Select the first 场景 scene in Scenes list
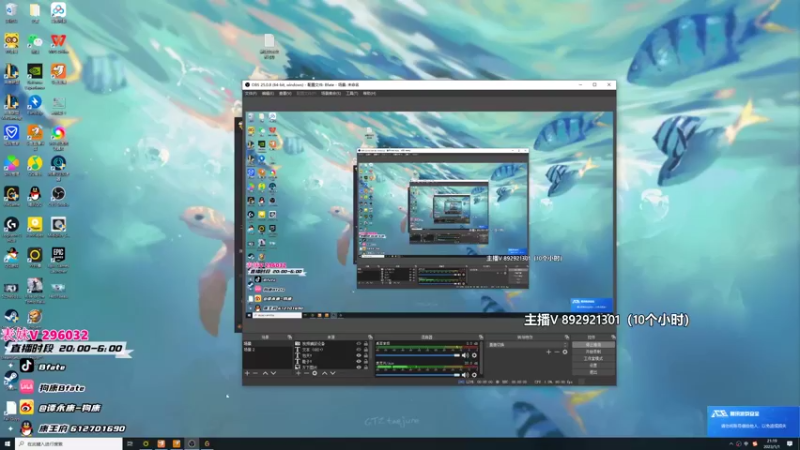 [268, 343]
